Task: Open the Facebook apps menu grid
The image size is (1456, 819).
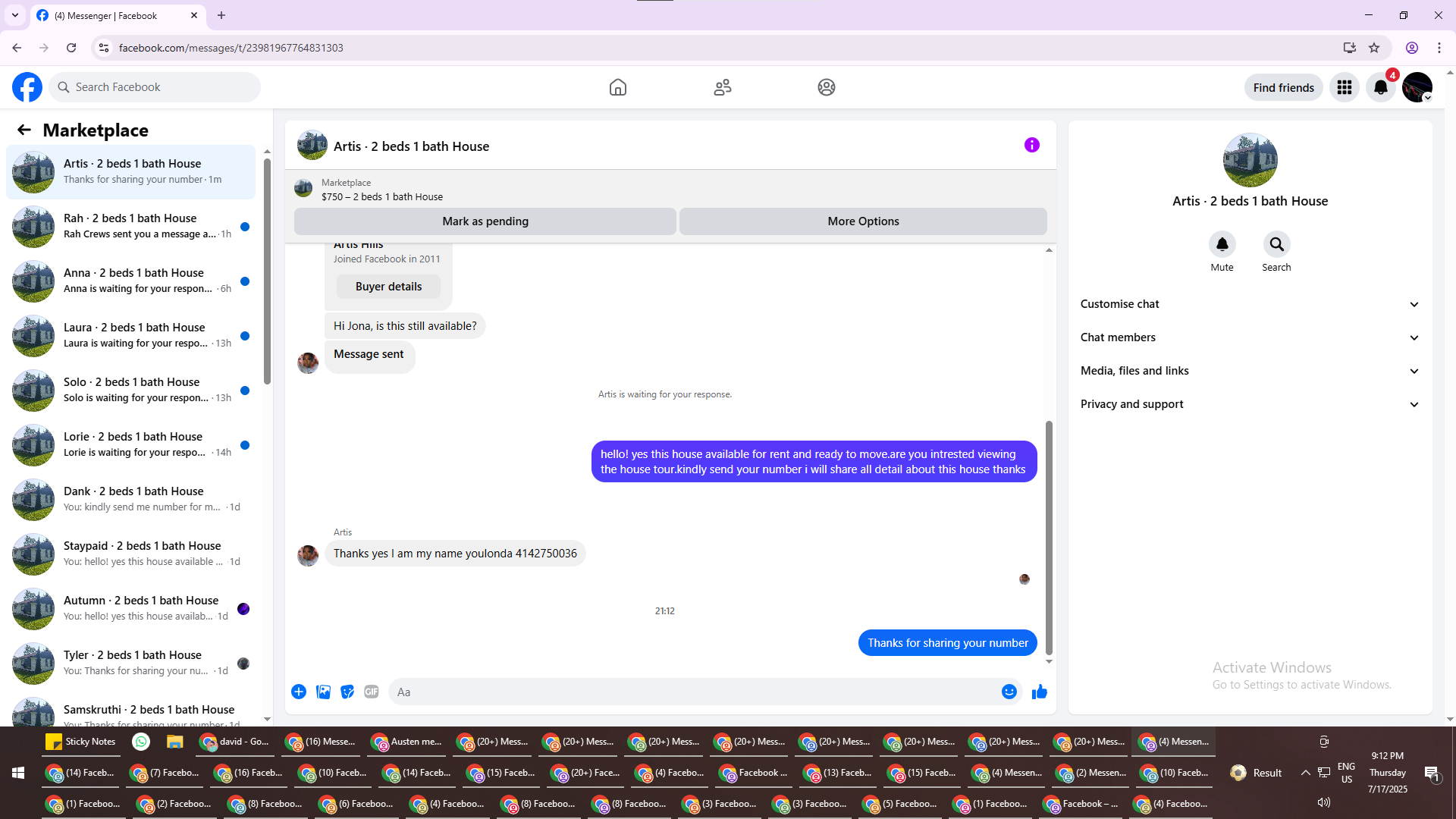Action: click(x=1345, y=87)
